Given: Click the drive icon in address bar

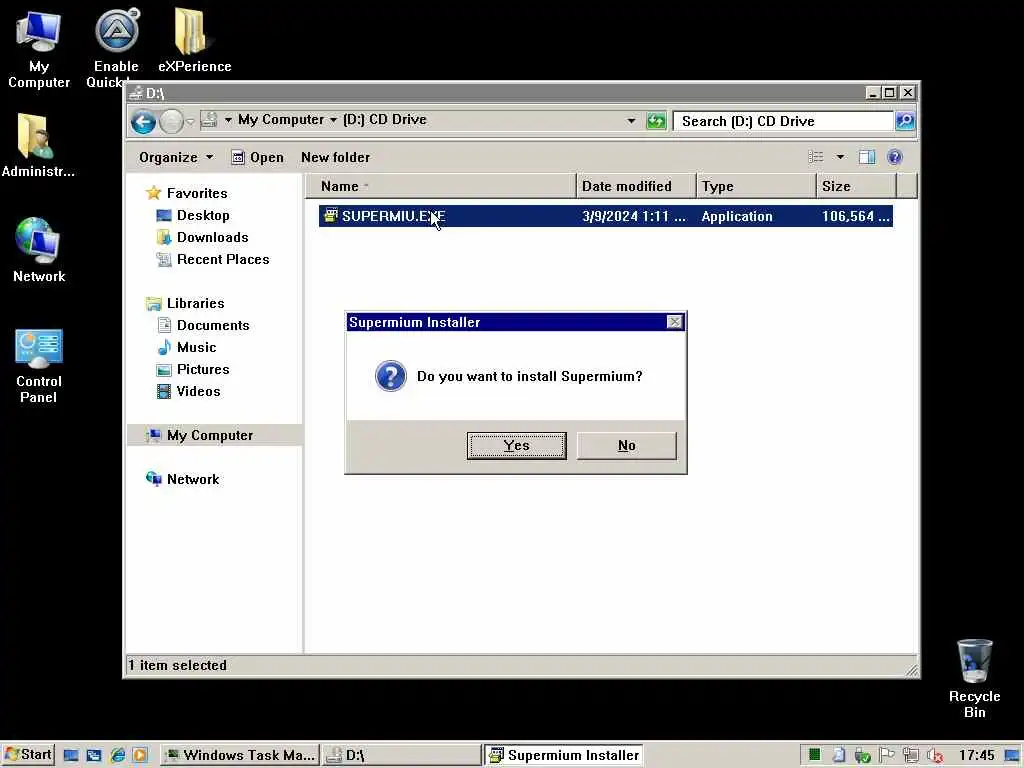Looking at the screenshot, I should [209, 120].
